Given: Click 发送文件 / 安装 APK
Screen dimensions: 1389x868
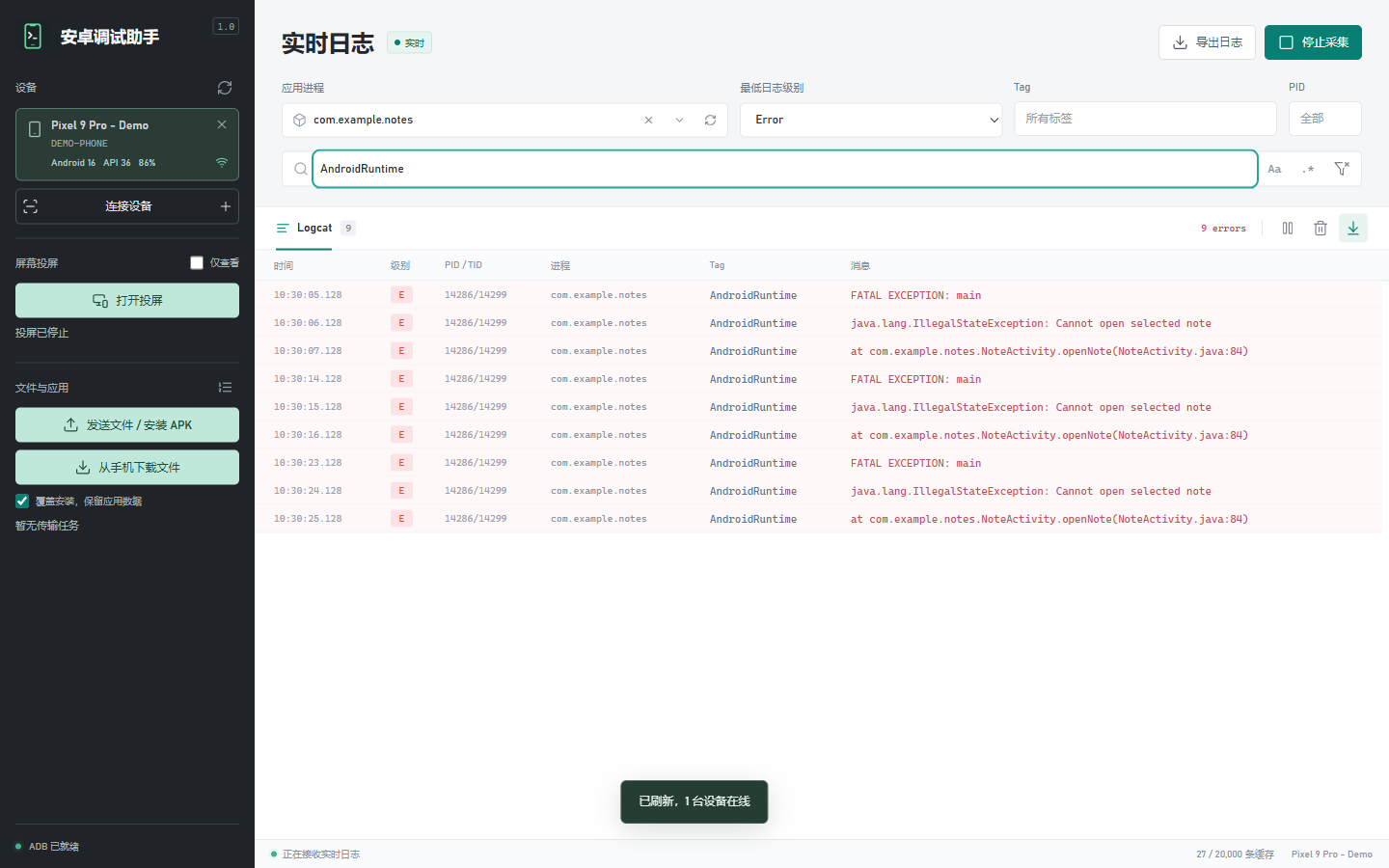Looking at the screenshot, I should click(127, 425).
